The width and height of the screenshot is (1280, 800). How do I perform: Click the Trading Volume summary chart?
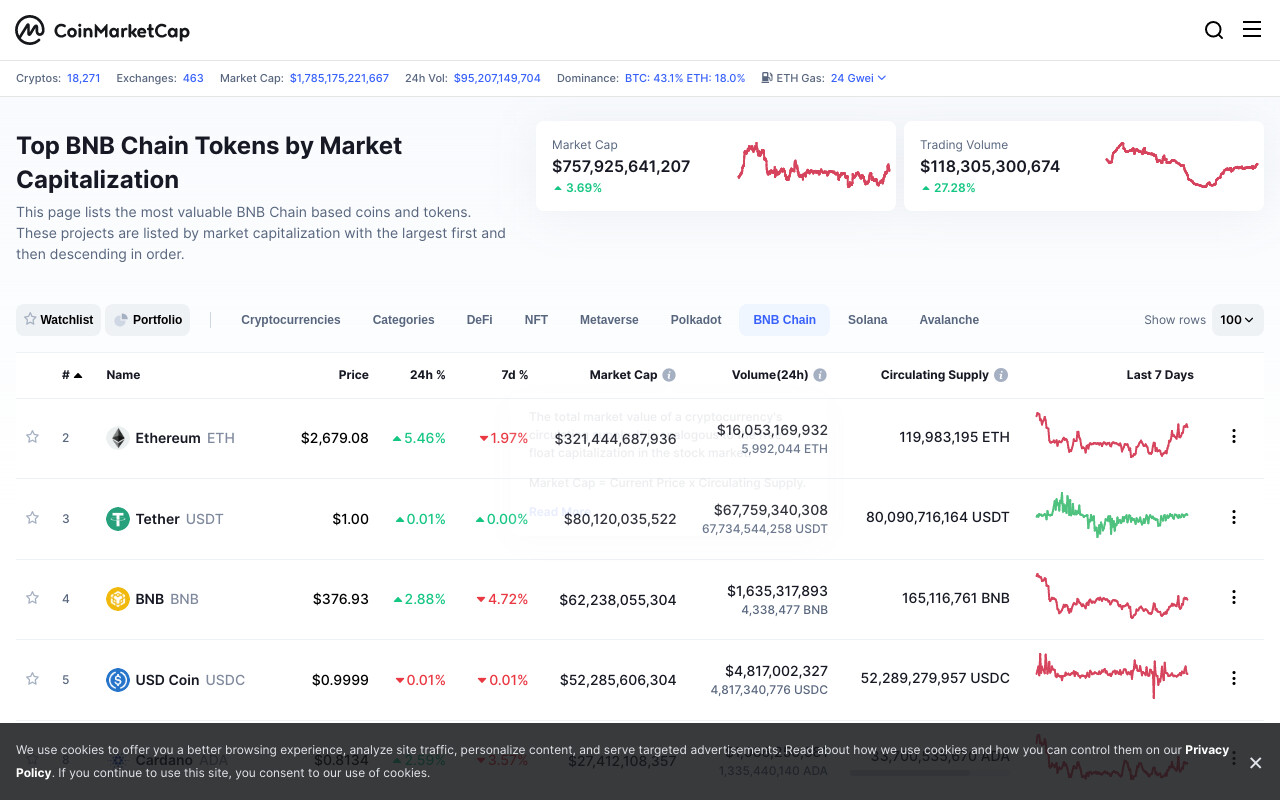pos(1182,166)
